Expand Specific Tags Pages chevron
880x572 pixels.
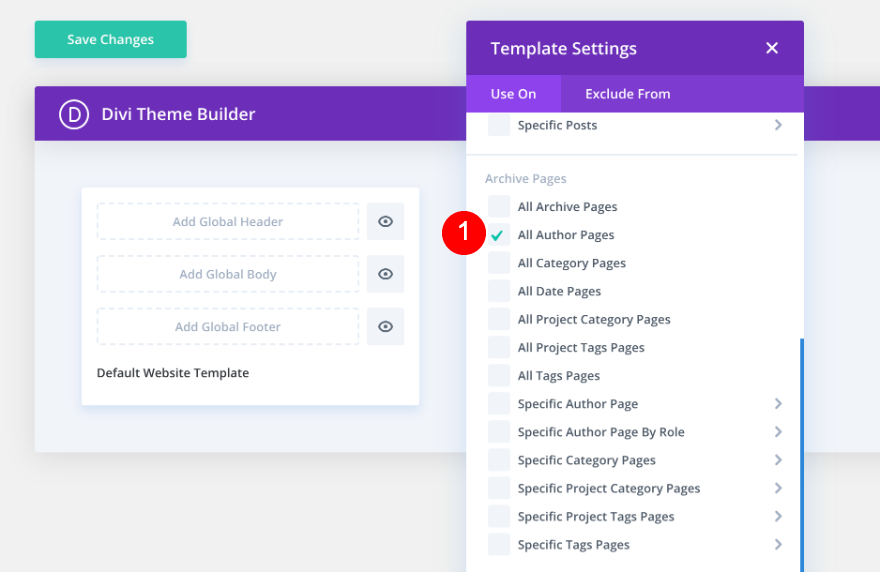point(778,545)
